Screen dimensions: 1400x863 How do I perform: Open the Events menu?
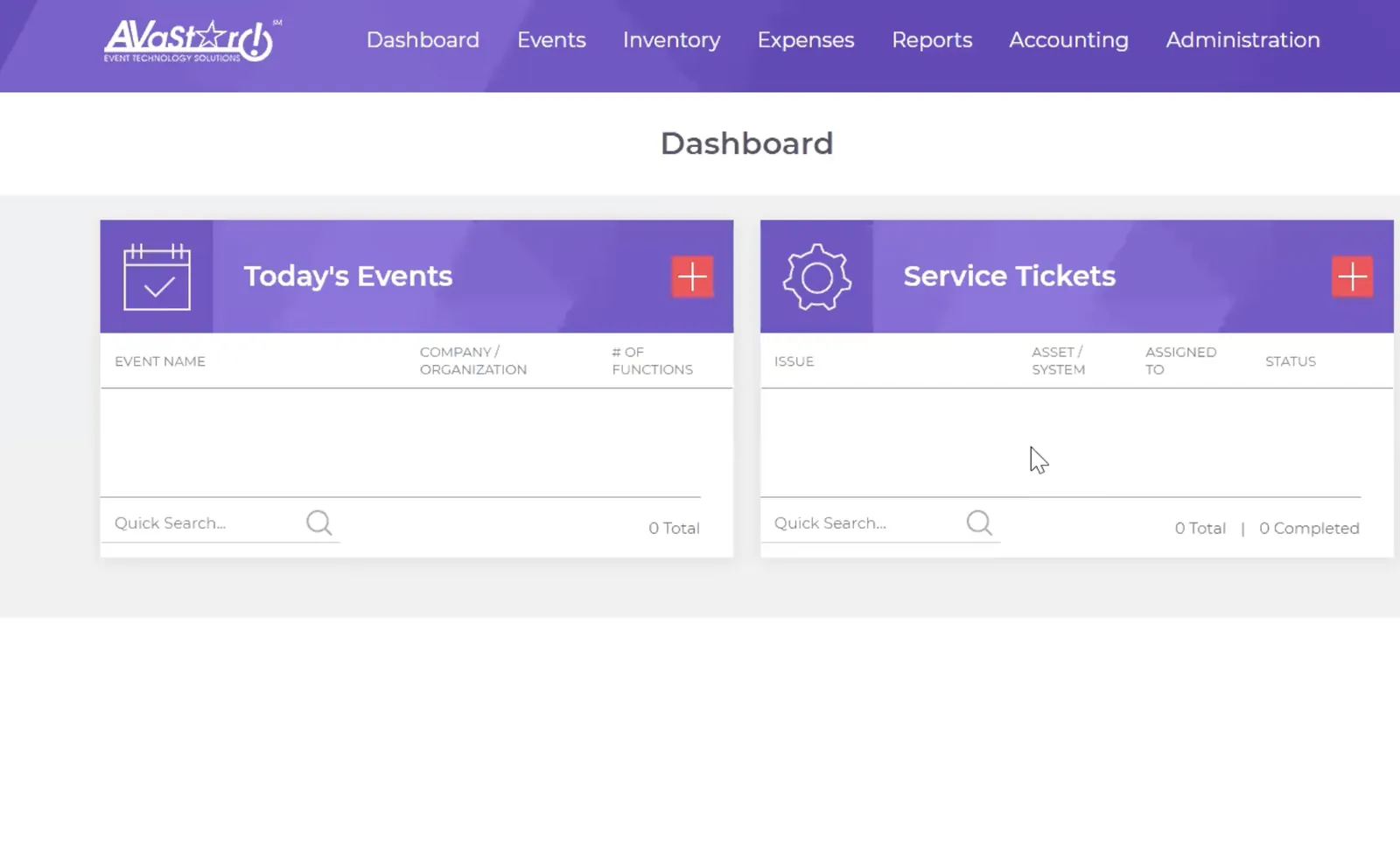click(x=551, y=40)
